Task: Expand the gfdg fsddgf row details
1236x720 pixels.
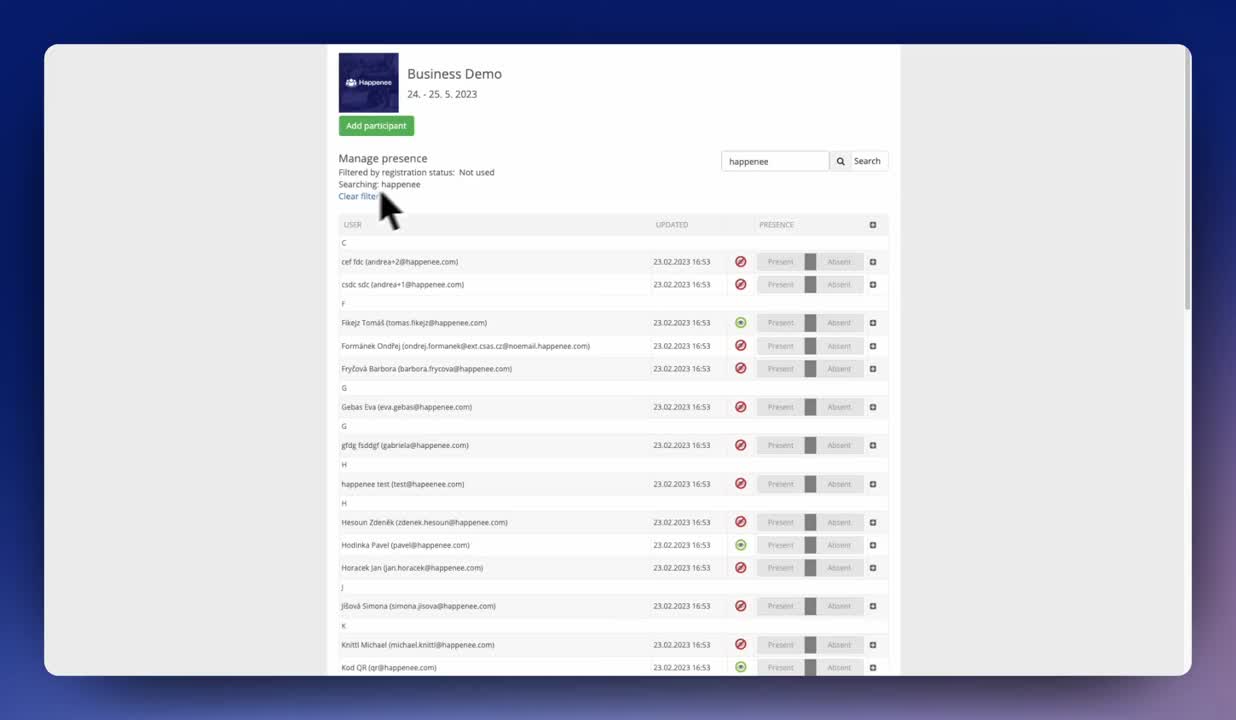Action: (x=873, y=446)
